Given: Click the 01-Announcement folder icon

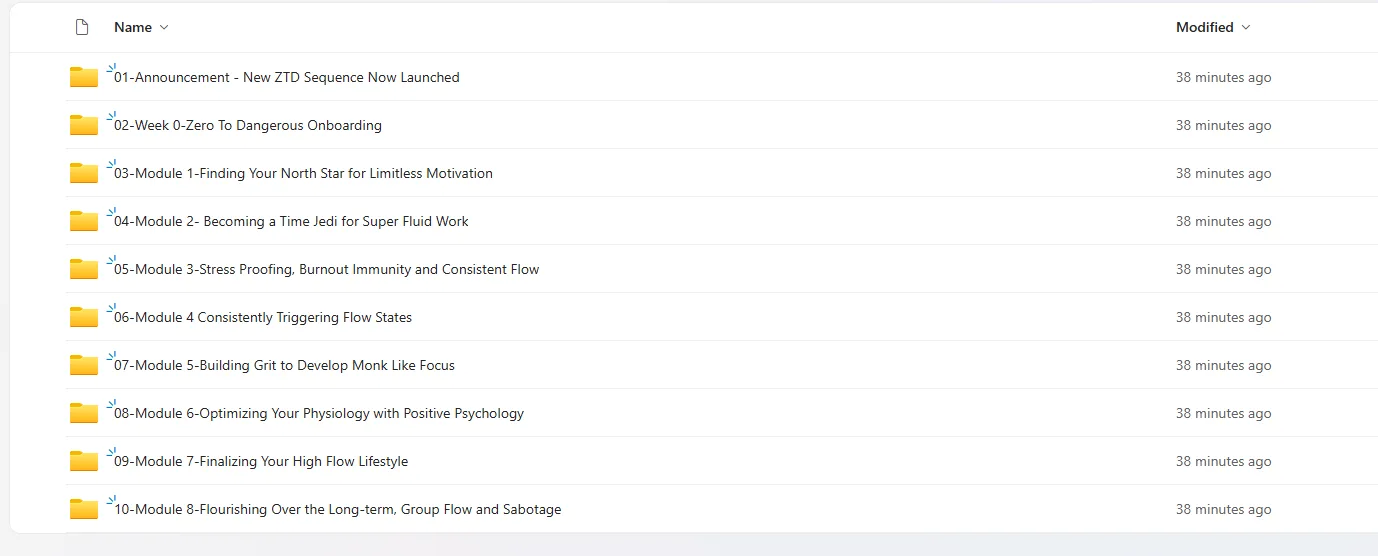Looking at the screenshot, I should (84, 77).
